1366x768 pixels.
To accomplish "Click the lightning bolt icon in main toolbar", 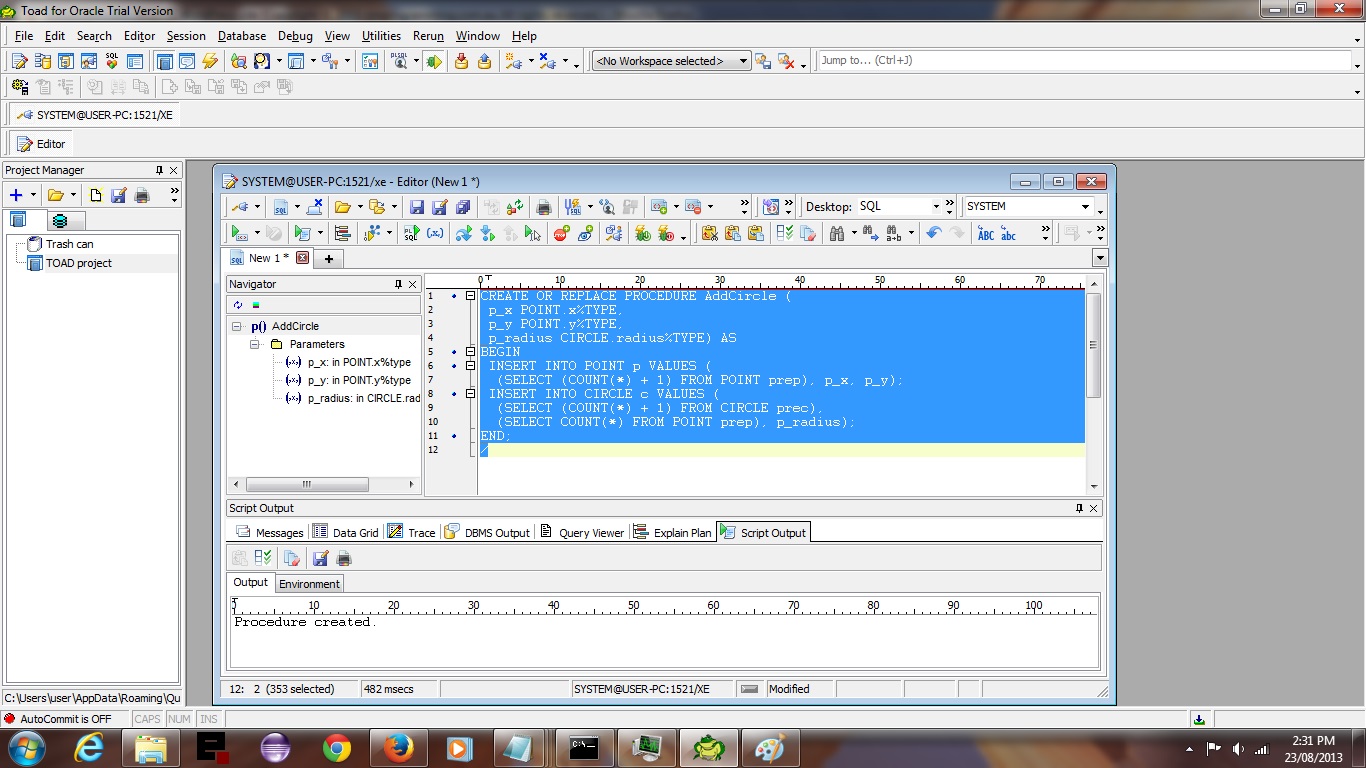I will tap(209, 61).
